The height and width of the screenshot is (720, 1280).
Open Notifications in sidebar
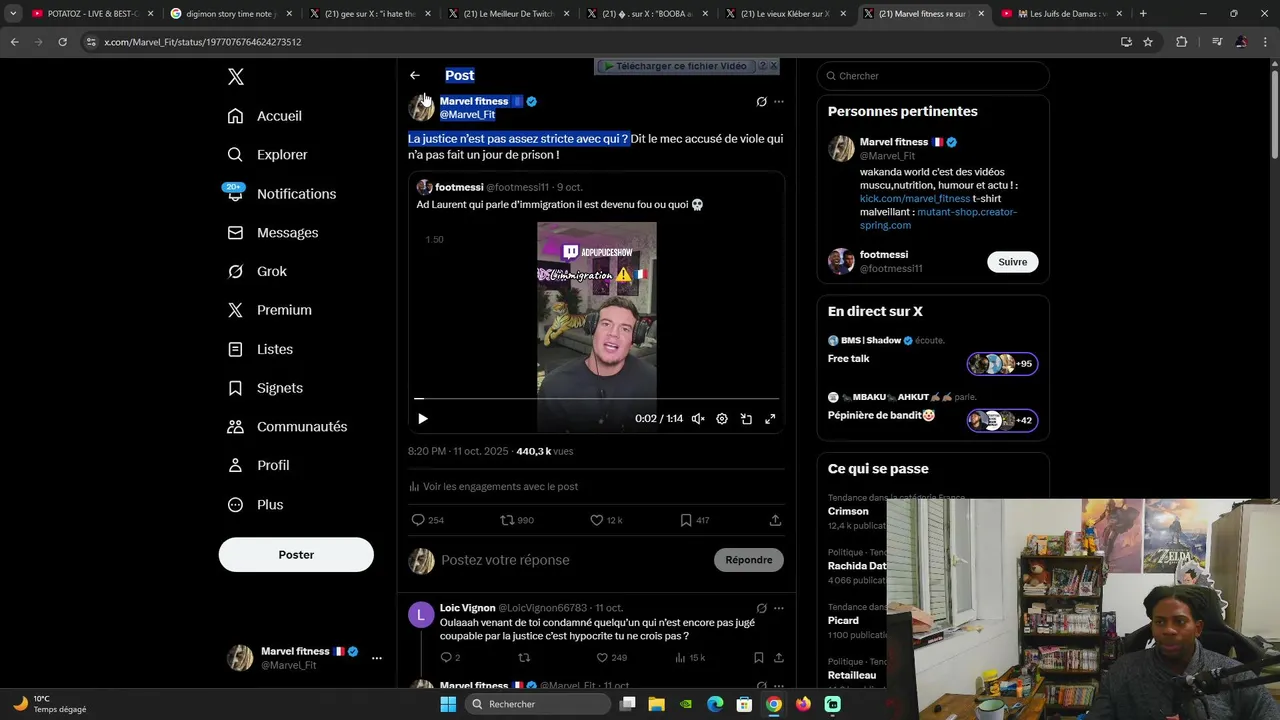coord(281,194)
